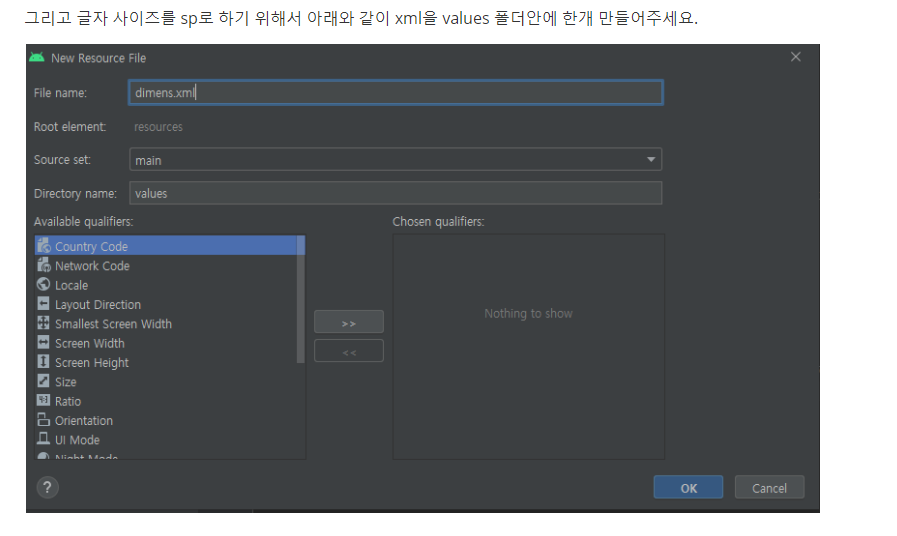Select Country Code in available qualifiers
The height and width of the screenshot is (536, 897).
click(x=166, y=246)
